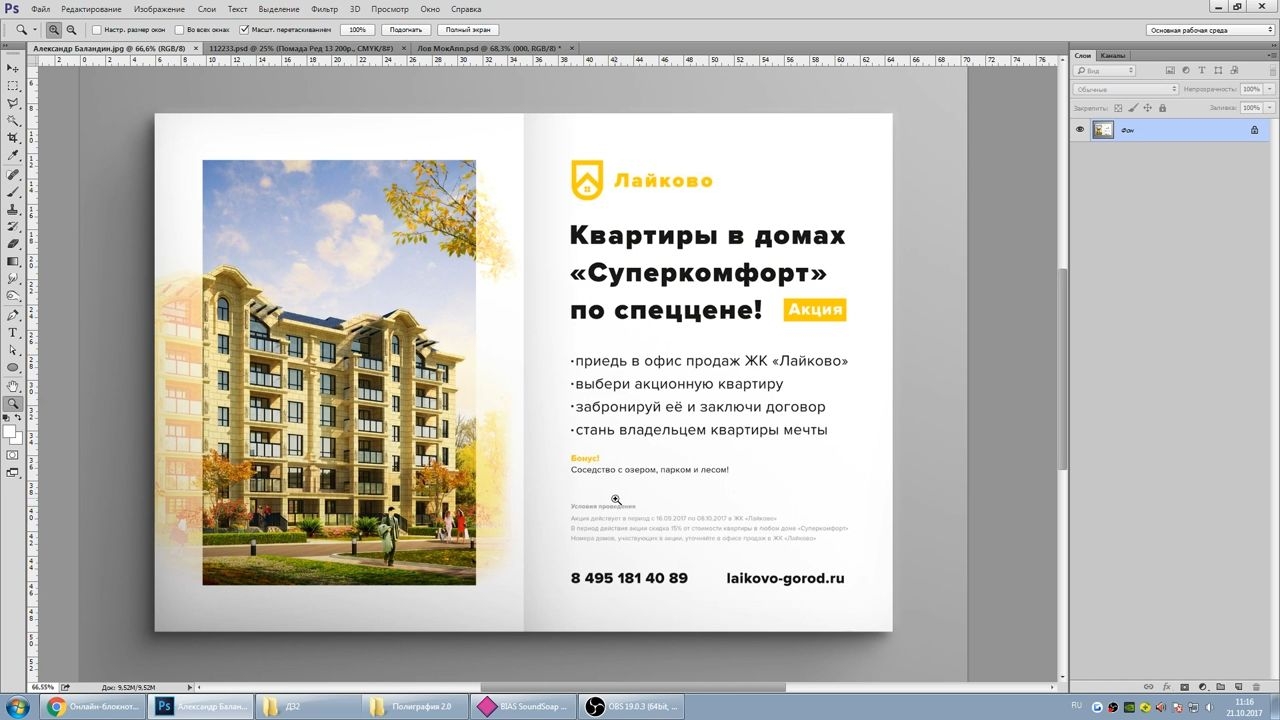This screenshot has width=1280, height=720.
Task: Select the Move tool
Action: click(x=13, y=67)
